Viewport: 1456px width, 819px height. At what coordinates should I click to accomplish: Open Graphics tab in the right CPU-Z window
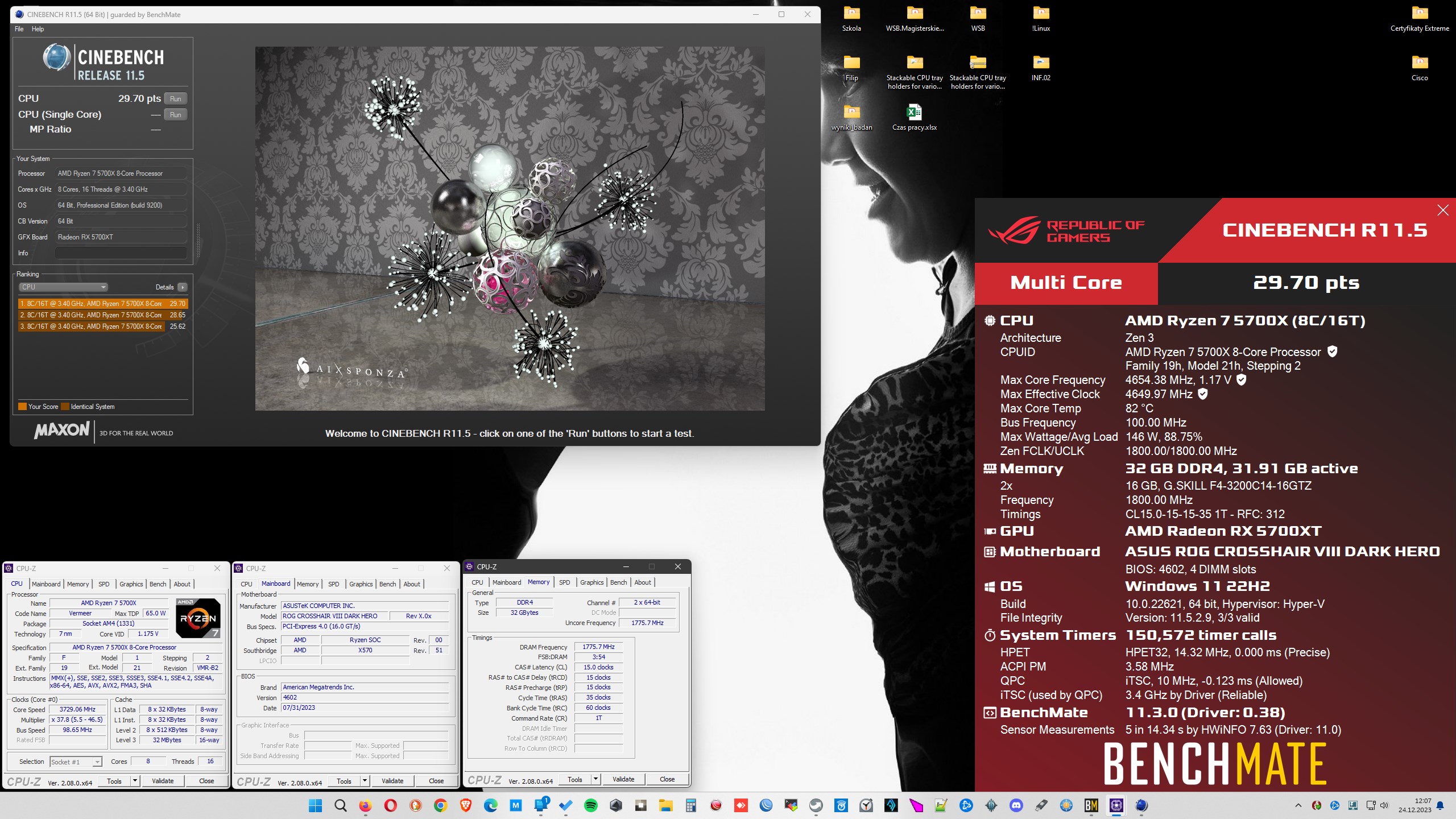[592, 582]
